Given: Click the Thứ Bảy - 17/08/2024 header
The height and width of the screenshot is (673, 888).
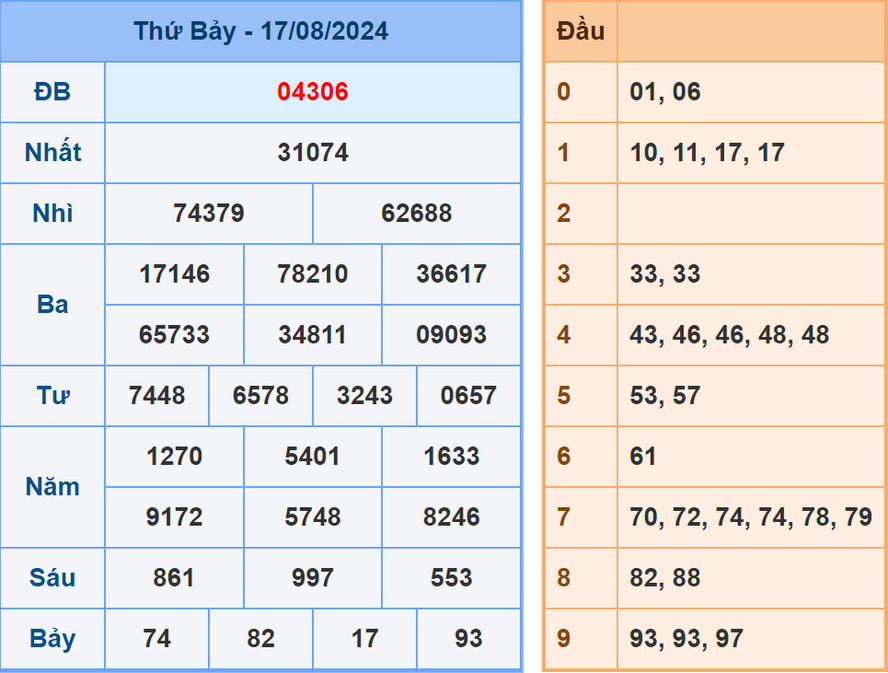Looking at the screenshot, I should click(261, 31).
